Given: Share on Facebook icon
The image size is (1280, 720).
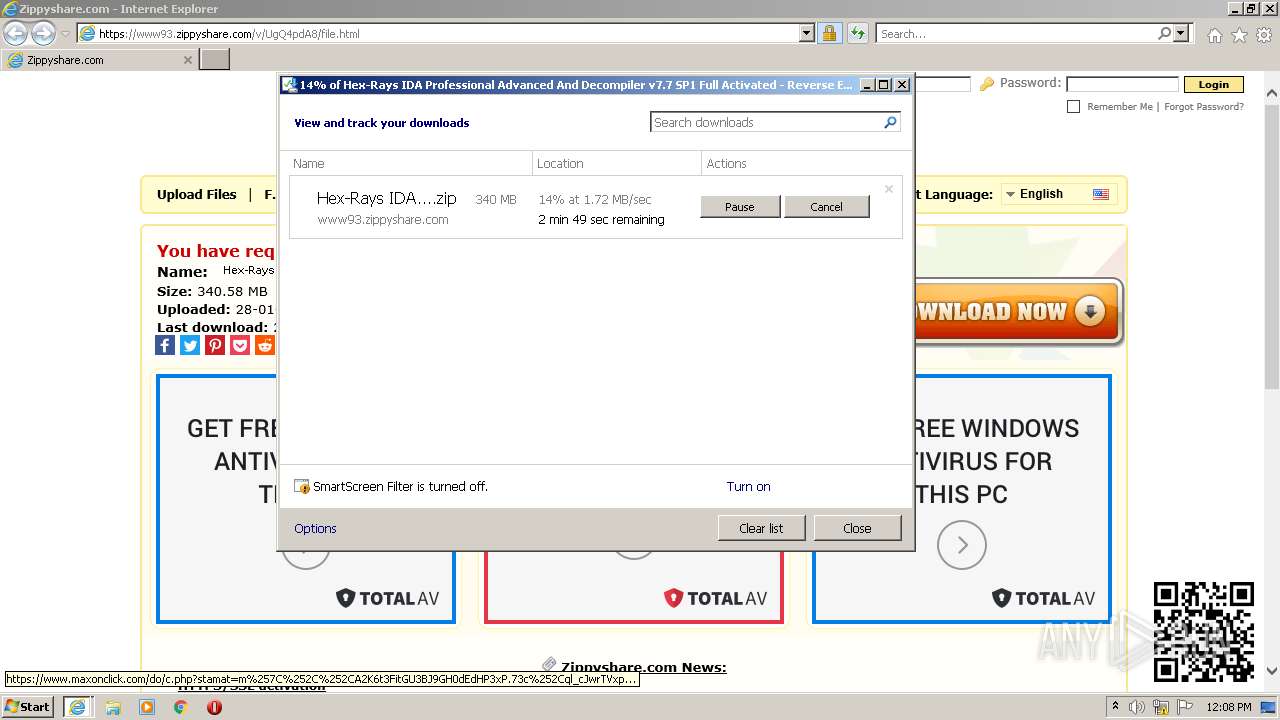Looking at the screenshot, I should point(165,345).
